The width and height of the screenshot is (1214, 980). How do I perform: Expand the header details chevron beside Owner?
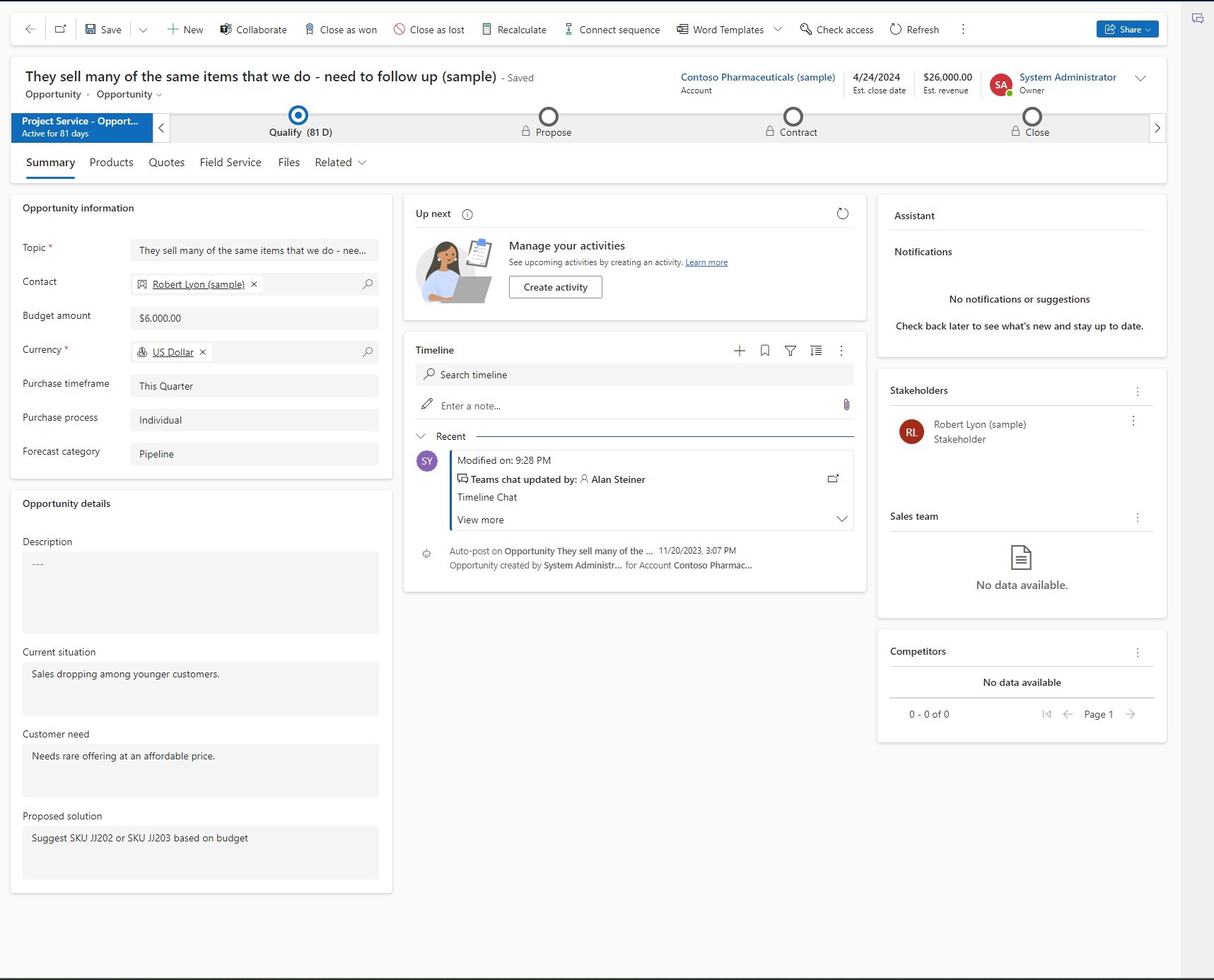[1140, 78]
